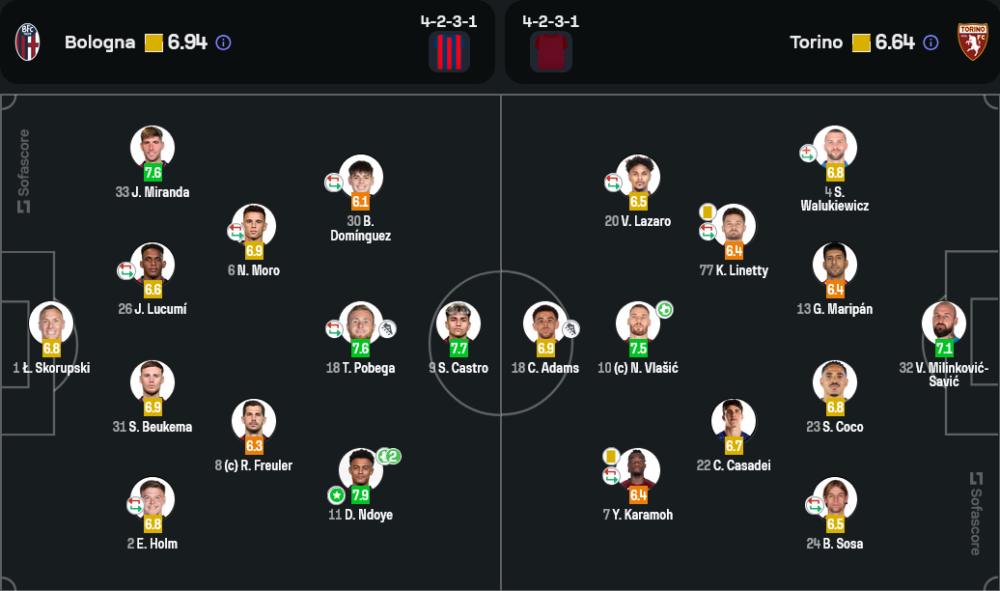Click the yellow rating square beside Bologna 6.94
Screen dimensions: 1000x591
(x=153, y=43)
